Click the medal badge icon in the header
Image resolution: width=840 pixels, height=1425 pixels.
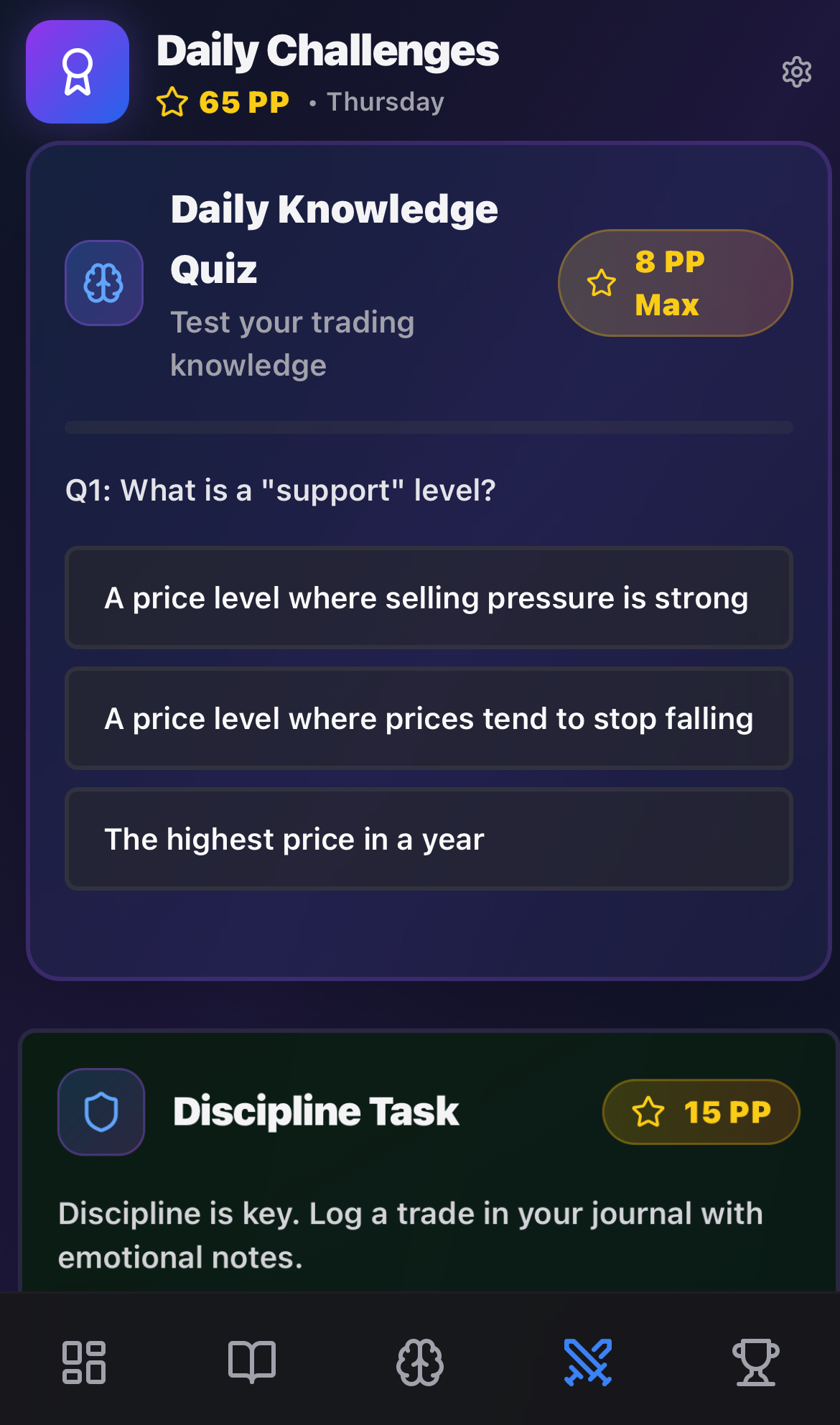pos(77,71)
